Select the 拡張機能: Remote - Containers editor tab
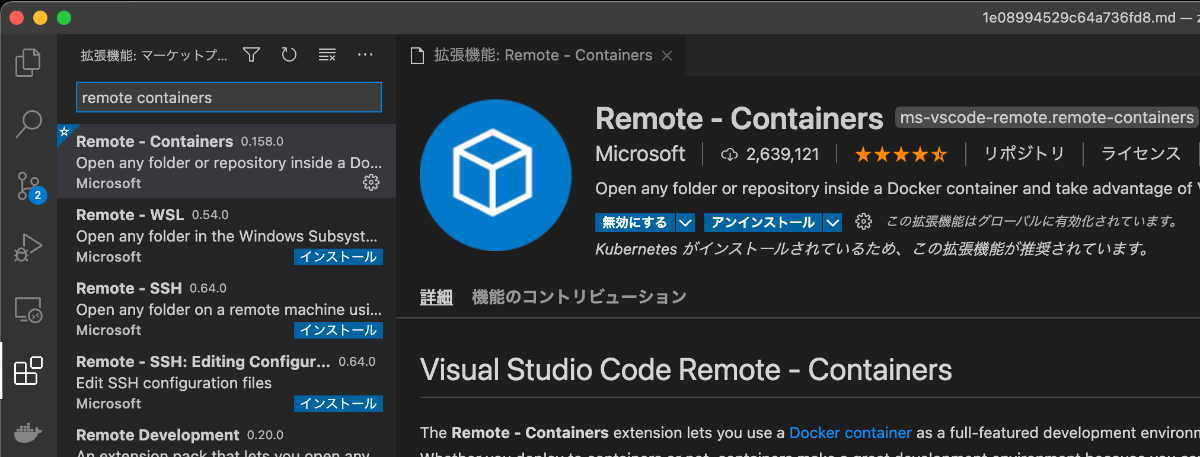The height and width of the screenshot is (457, 1200). point(541,55)
